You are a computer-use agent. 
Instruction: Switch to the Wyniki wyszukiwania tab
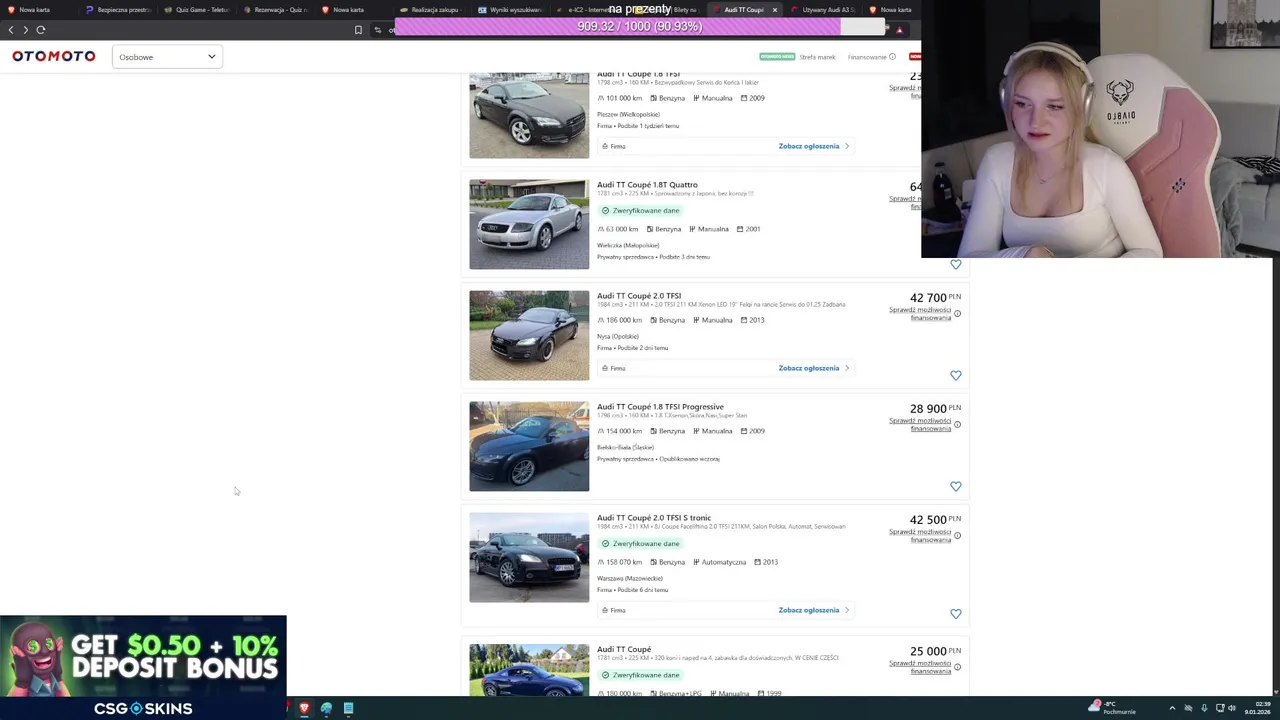pyautogui.click(x=509, y=10)
